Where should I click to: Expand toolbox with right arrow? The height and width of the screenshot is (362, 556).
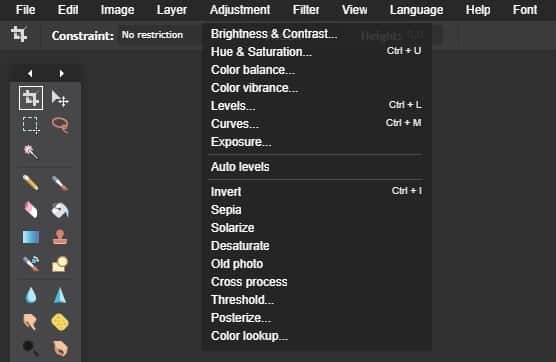point(61,73)
